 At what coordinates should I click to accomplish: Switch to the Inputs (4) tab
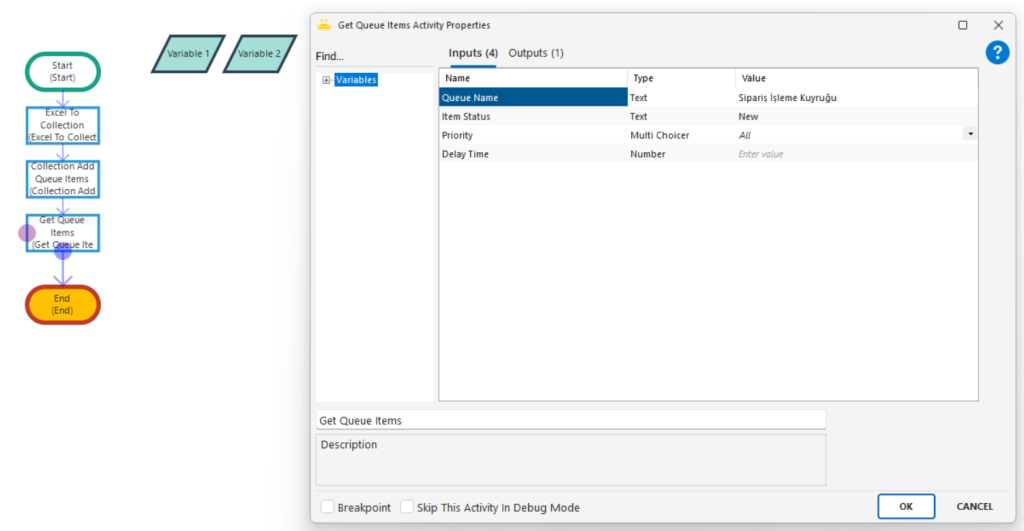click(x=473, y=53)
